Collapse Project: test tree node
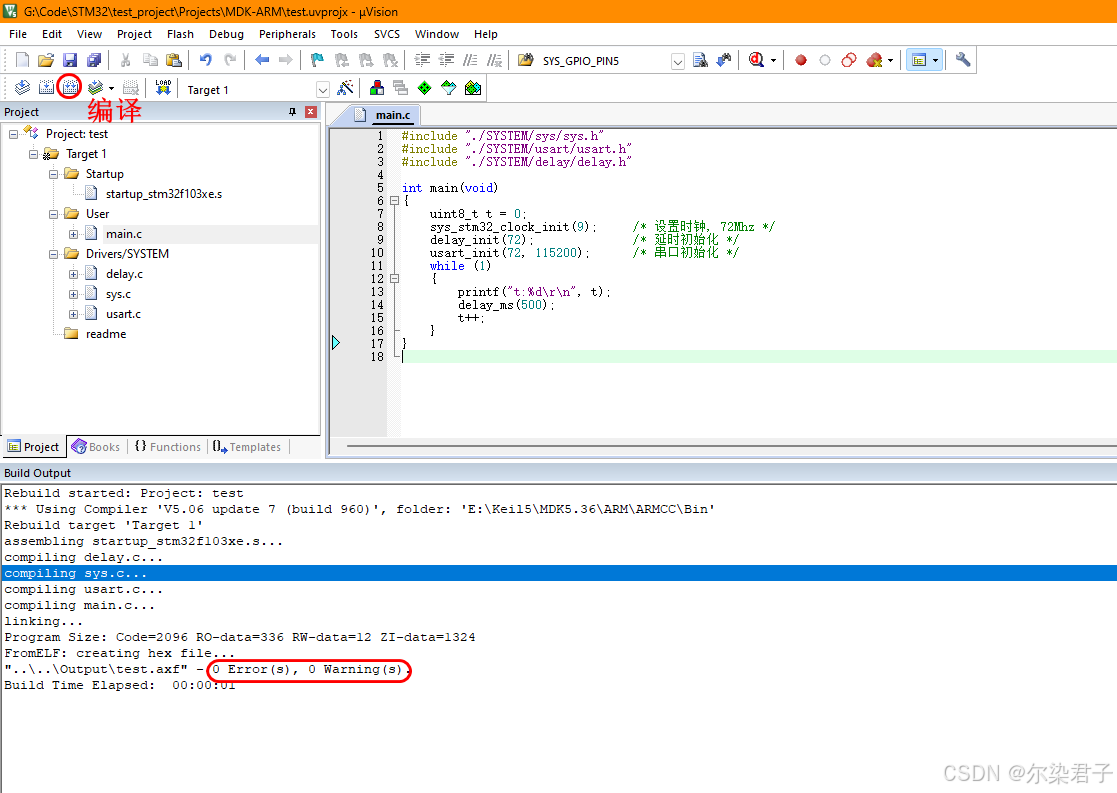1117x793 pixels. click(x=14, y=134)
